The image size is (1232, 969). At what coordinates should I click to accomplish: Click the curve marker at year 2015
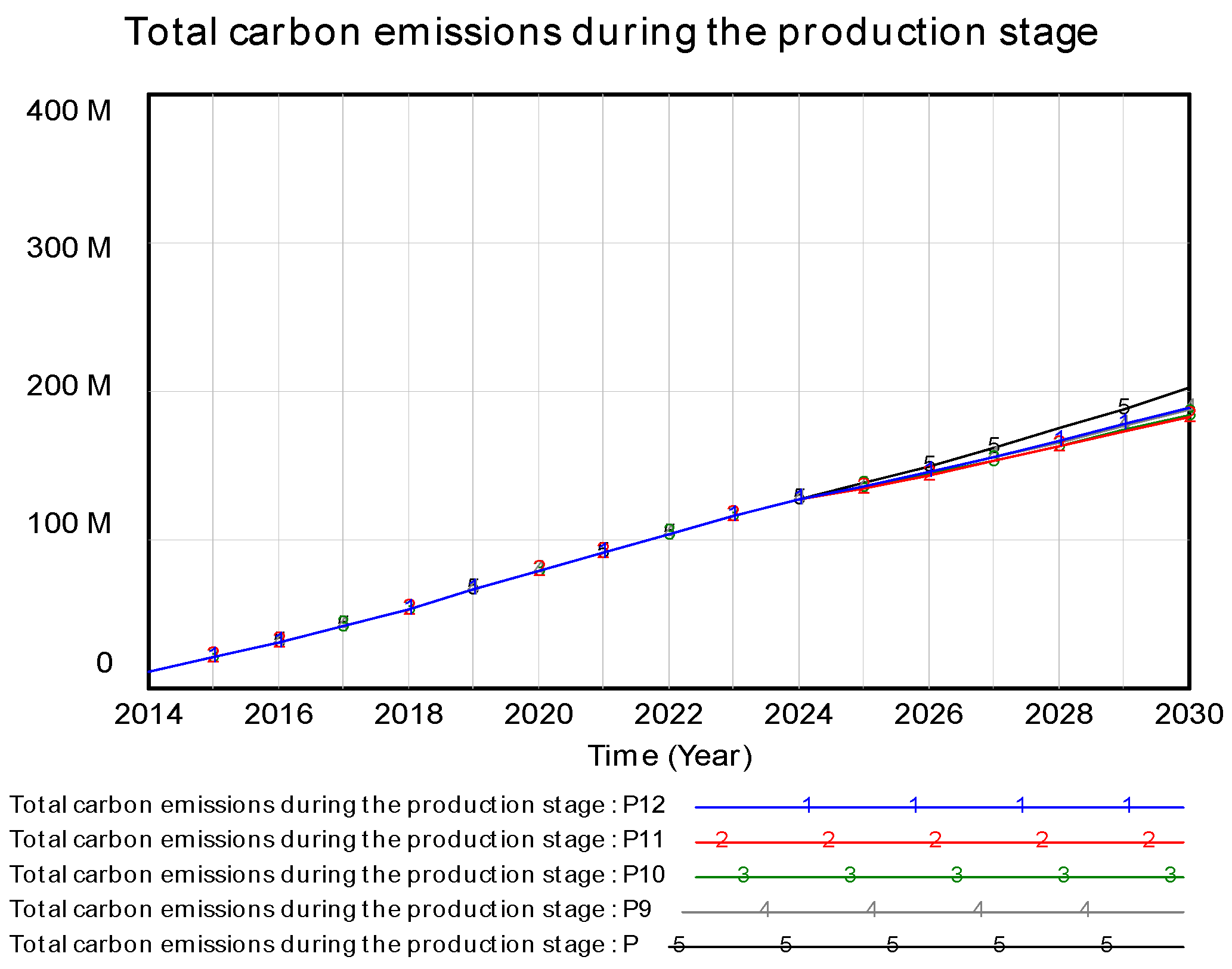tap(213, 655)
